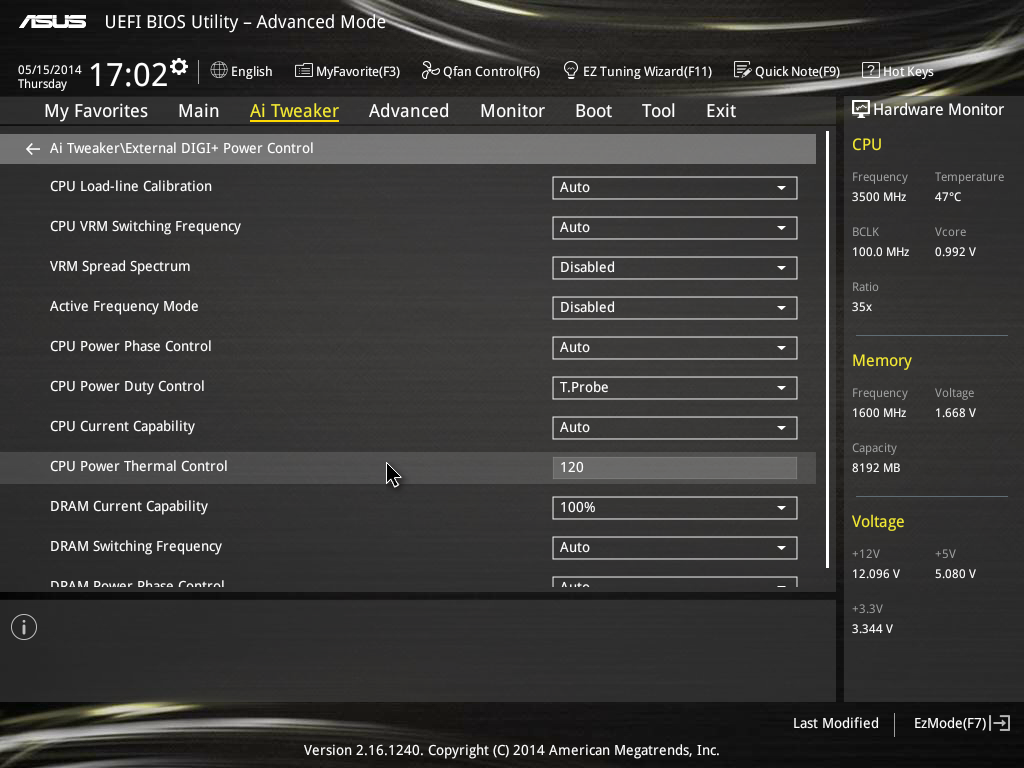Click the Qfan Control fan icon
The width and height of the screenshot is (1024, 768).
pos(430,70)
